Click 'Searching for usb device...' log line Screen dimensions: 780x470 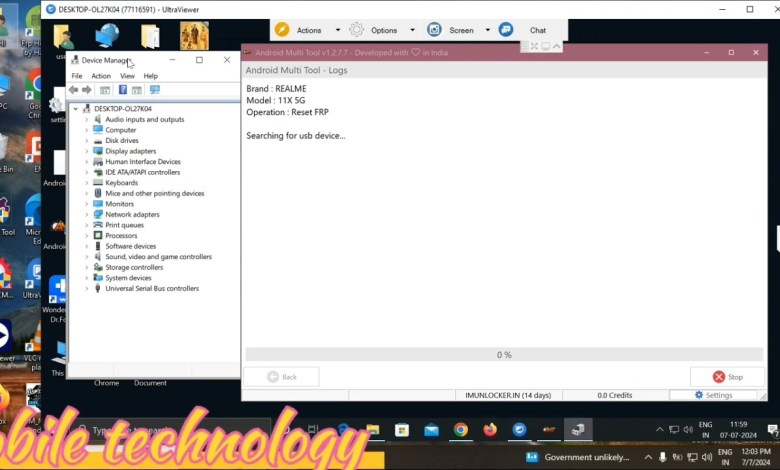295,136
